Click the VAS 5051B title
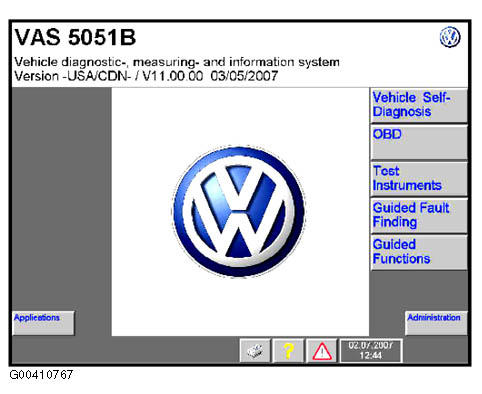Image resolution: width=482 pixels, height=394 pixels. [x=75, y=37]
